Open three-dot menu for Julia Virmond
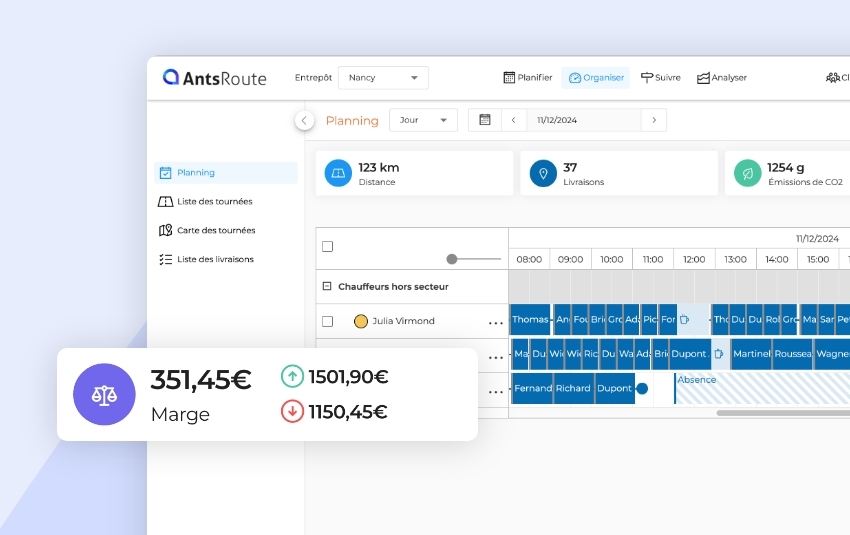 pyautogui.click(x=495, y=322)
